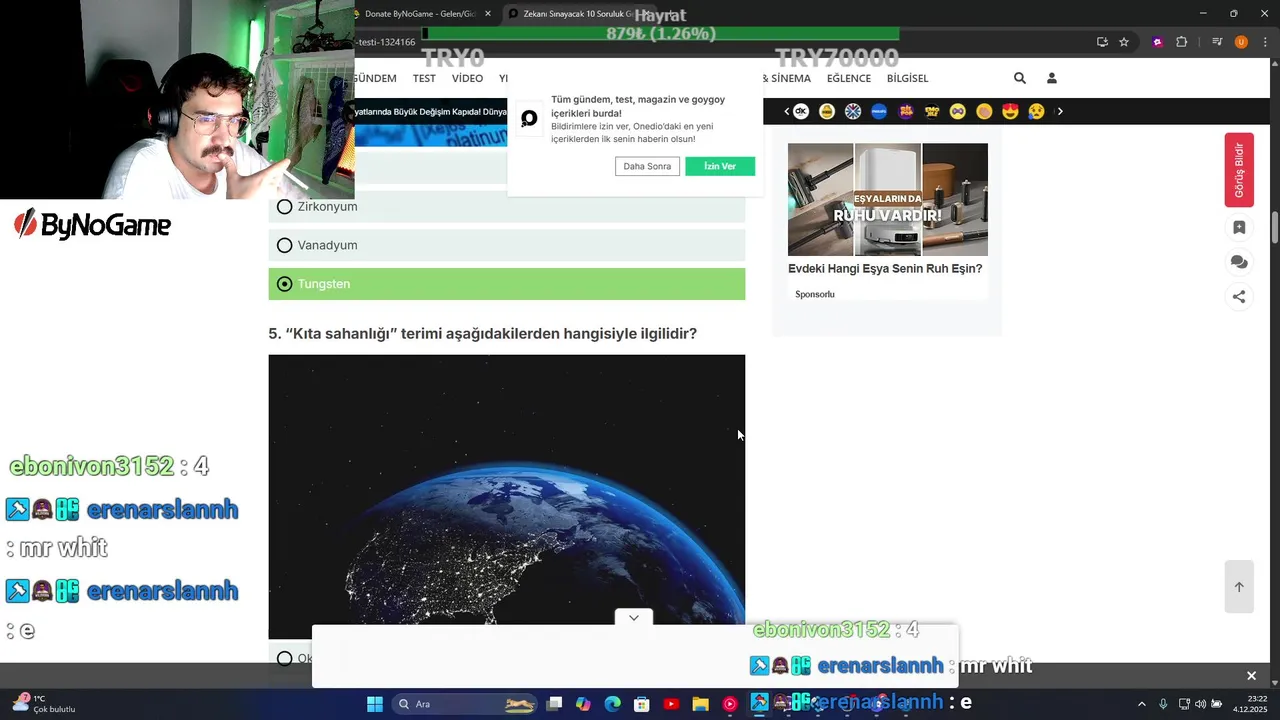Open the Onedio site search icon
Image resolution: width=1280 pixels, height=720 pixels.
click(x=1019, y=78)
